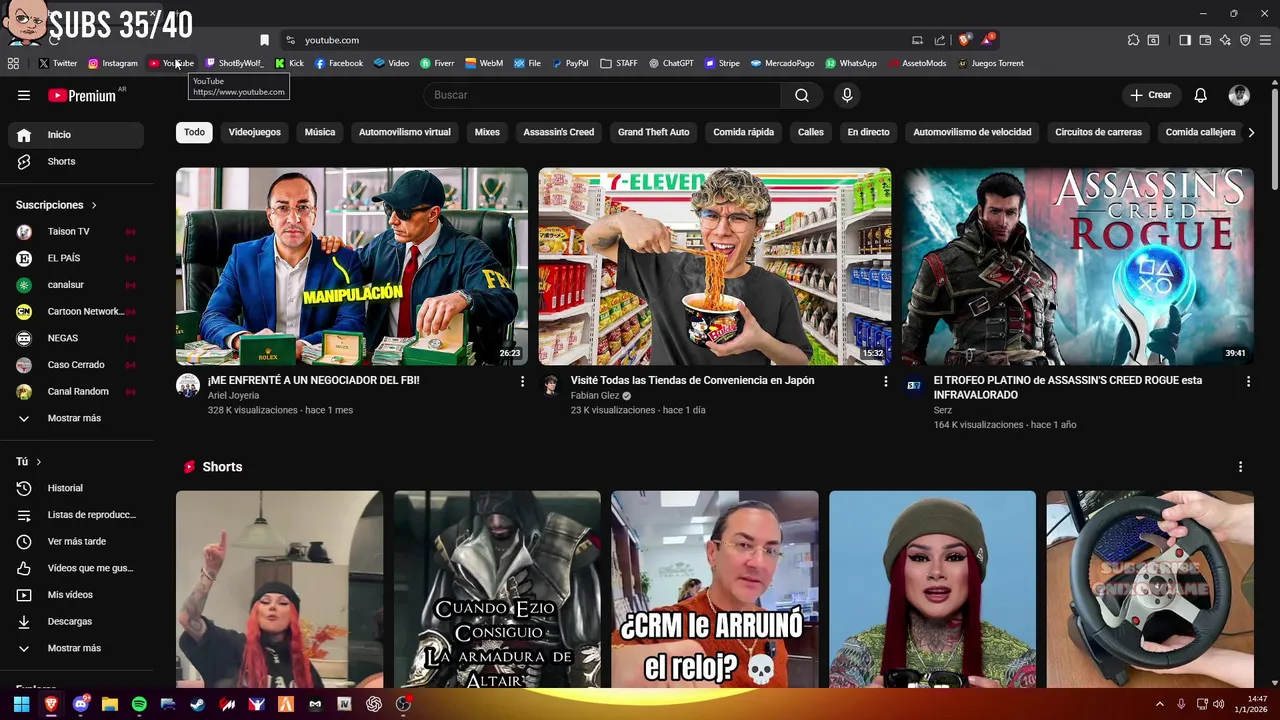Show hidden system tray icons
1280x720 pixels.
(x=1160, y=704)
